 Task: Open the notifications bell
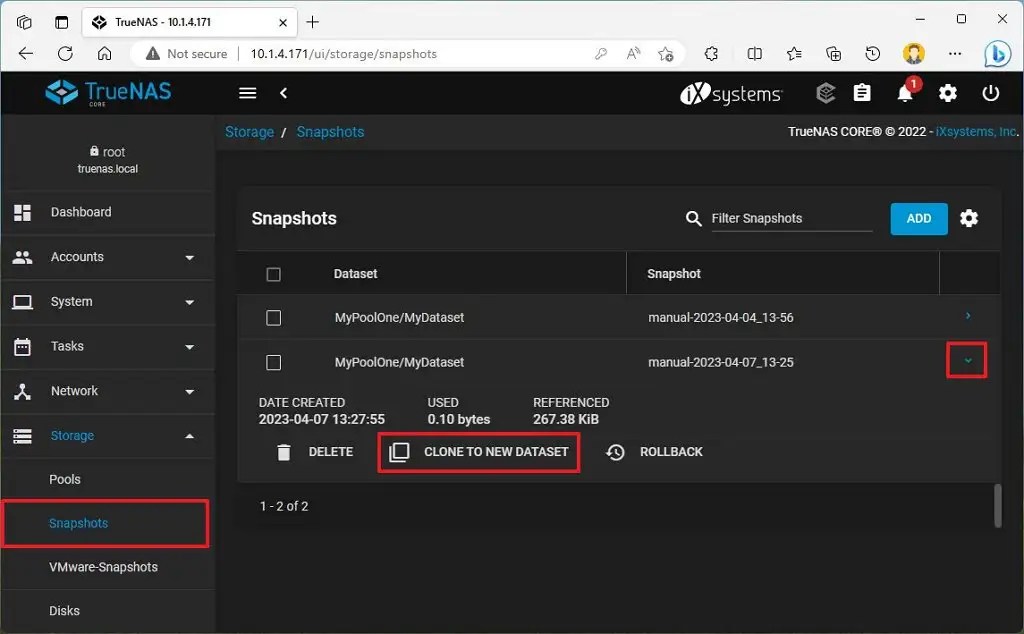(x=905, y=93)
